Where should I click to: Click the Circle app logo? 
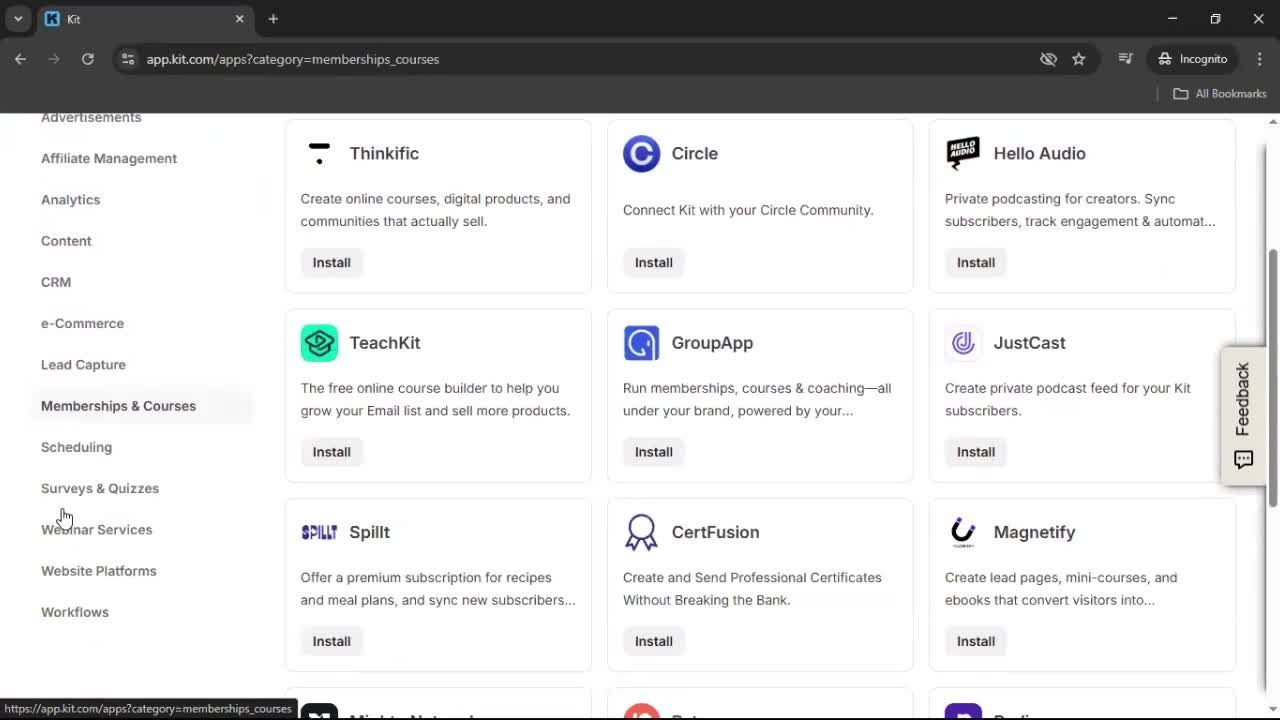[x=641, y=153]
